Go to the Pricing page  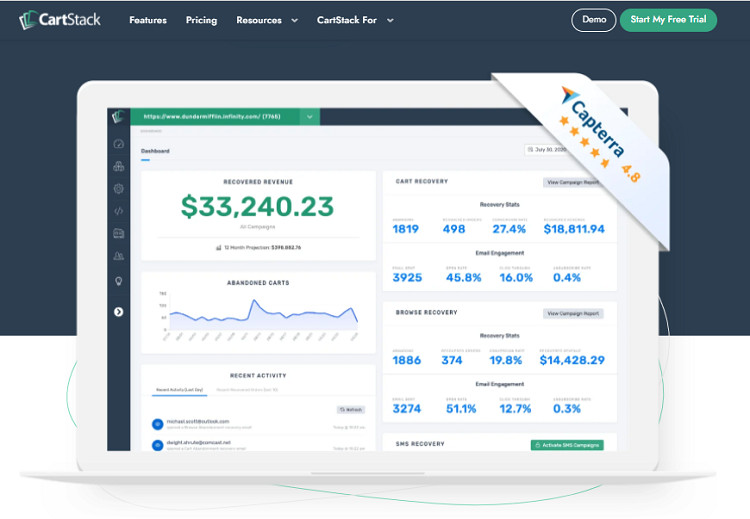point(201,20)
